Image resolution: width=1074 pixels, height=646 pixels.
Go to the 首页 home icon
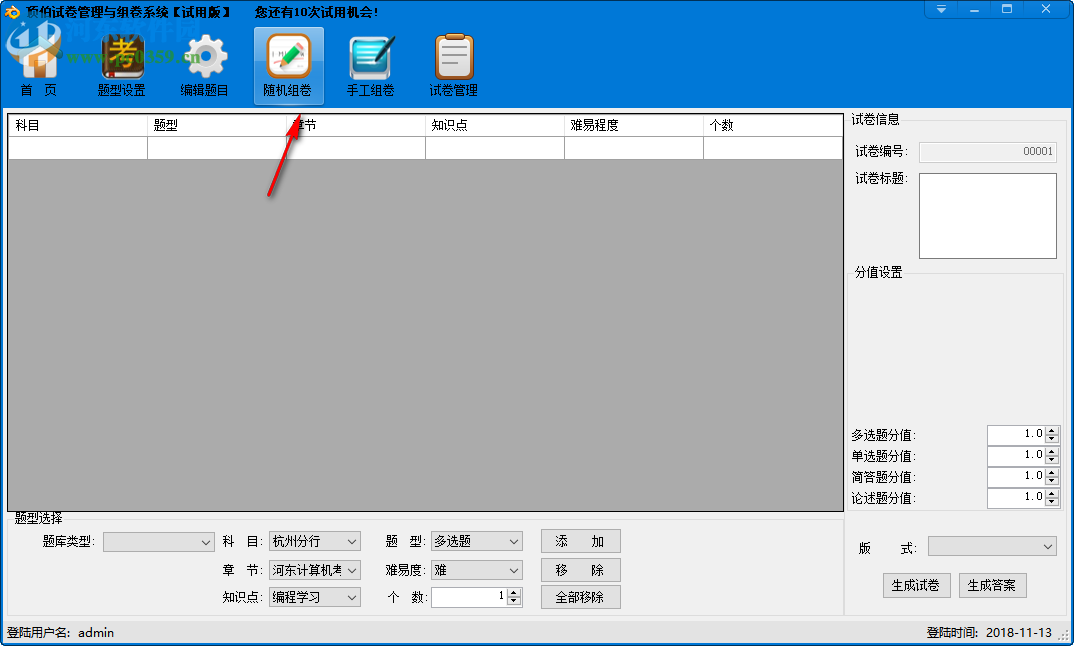(x=38, y=66)
